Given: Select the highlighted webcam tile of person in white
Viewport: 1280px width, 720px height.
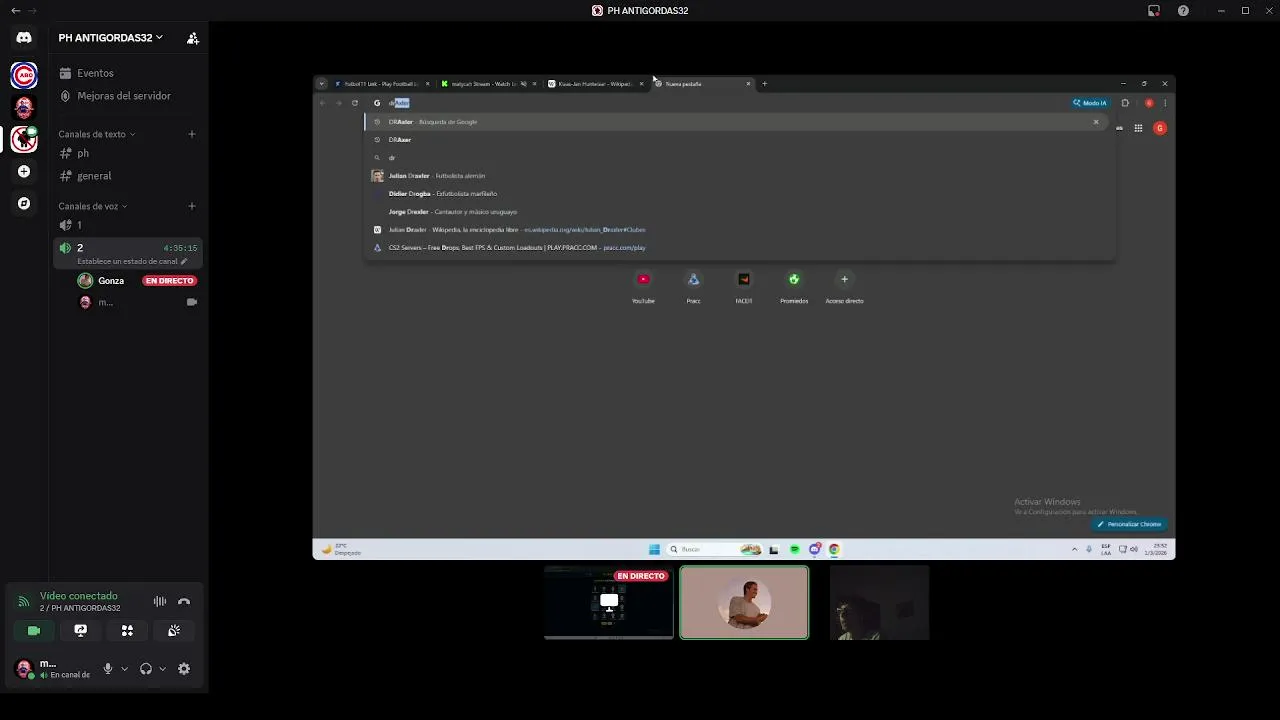Looking at the screenshot, I should pos(744,602).
